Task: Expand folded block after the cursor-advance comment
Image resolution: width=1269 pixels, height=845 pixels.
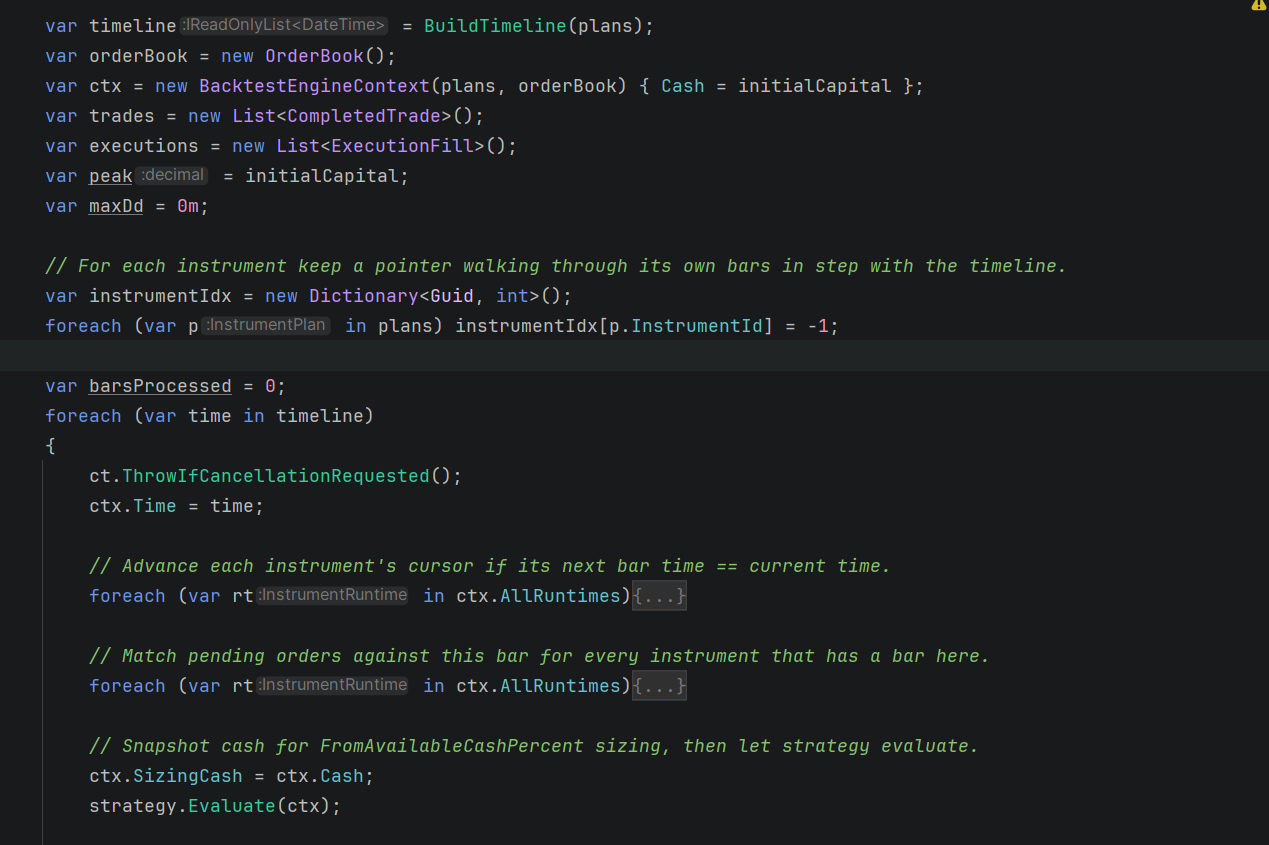Action: [x=659, y=596]
